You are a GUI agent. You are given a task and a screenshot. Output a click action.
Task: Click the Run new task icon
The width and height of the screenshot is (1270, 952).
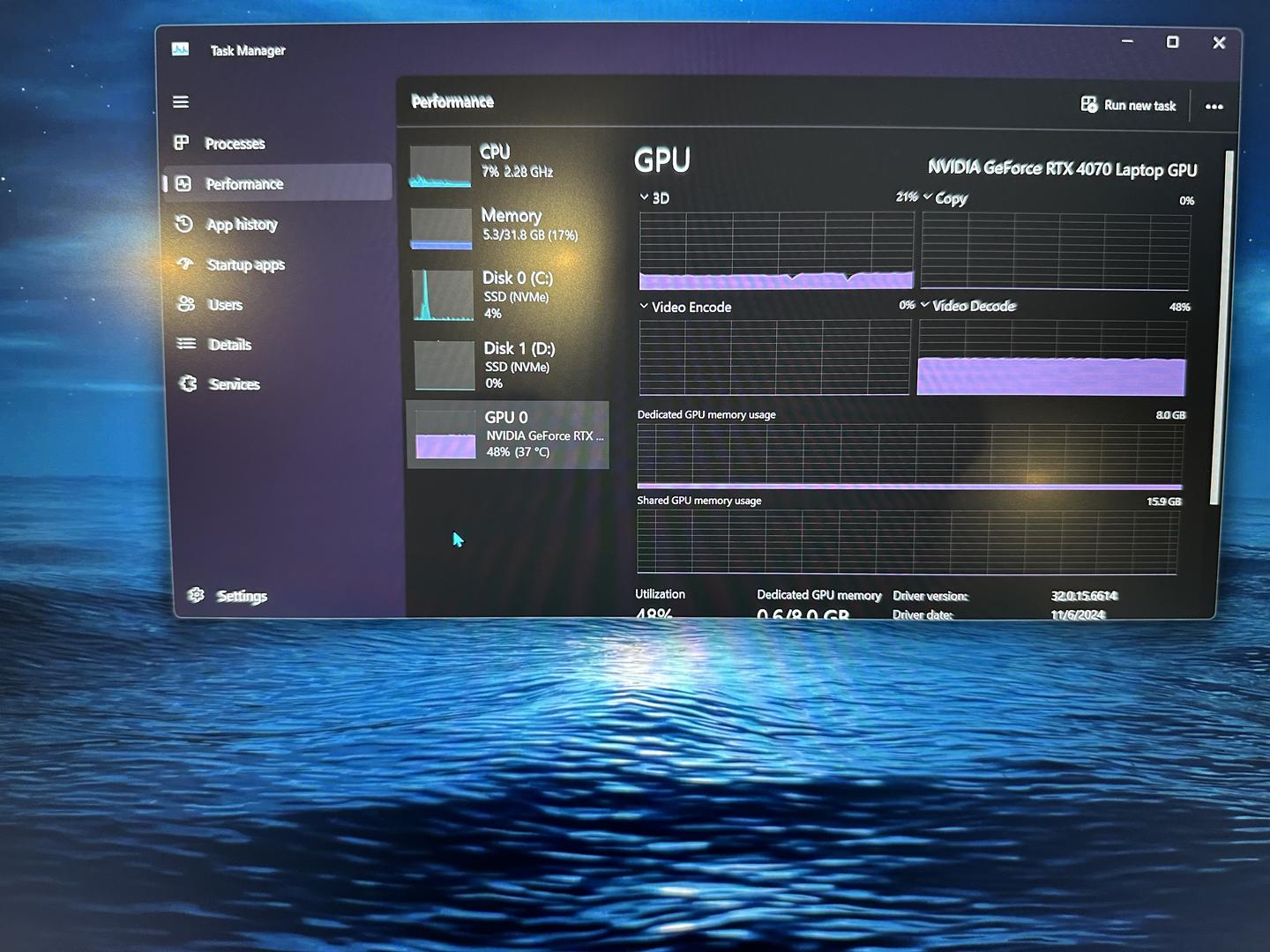point(1089,105)
